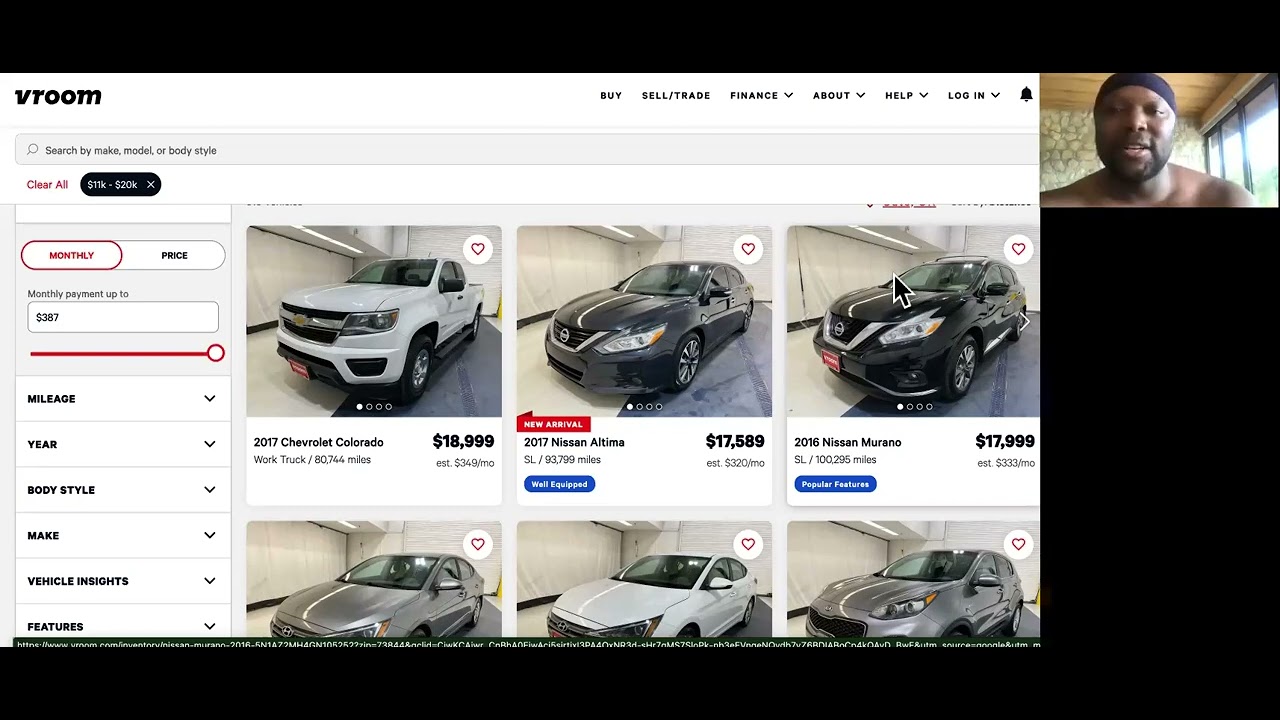The width and height of the screenshot is (1280, 720).
Task: Expand the Body Style filter
Action: coord(122,490)
